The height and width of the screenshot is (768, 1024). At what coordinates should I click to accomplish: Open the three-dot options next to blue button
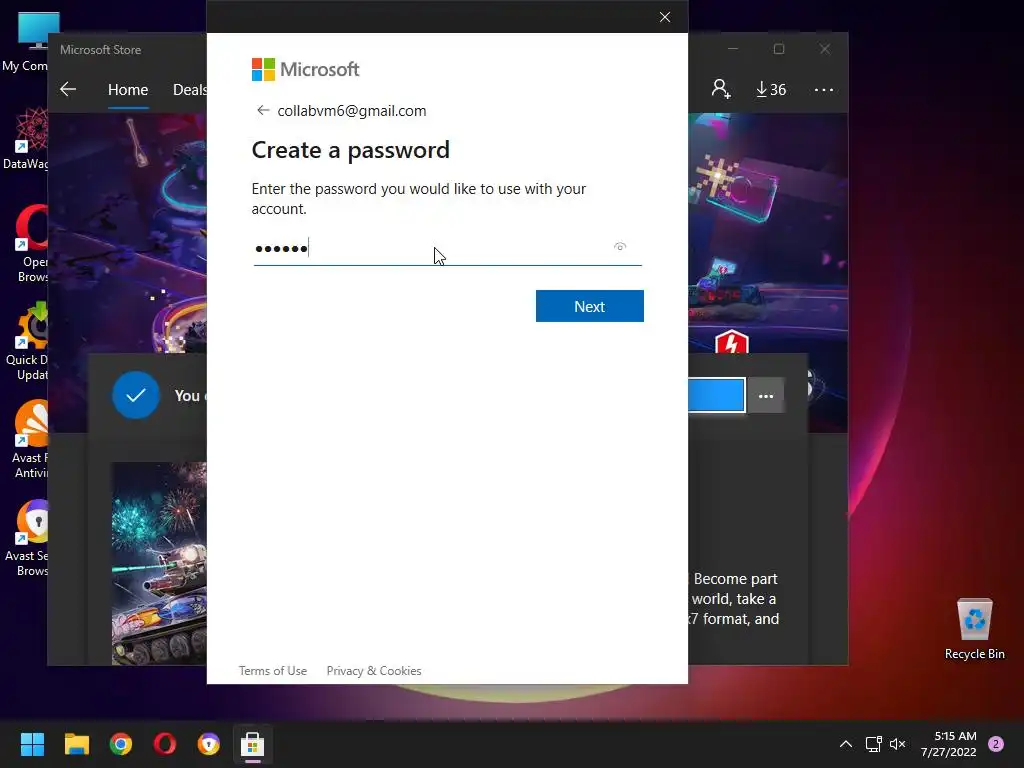pos(765,396)
